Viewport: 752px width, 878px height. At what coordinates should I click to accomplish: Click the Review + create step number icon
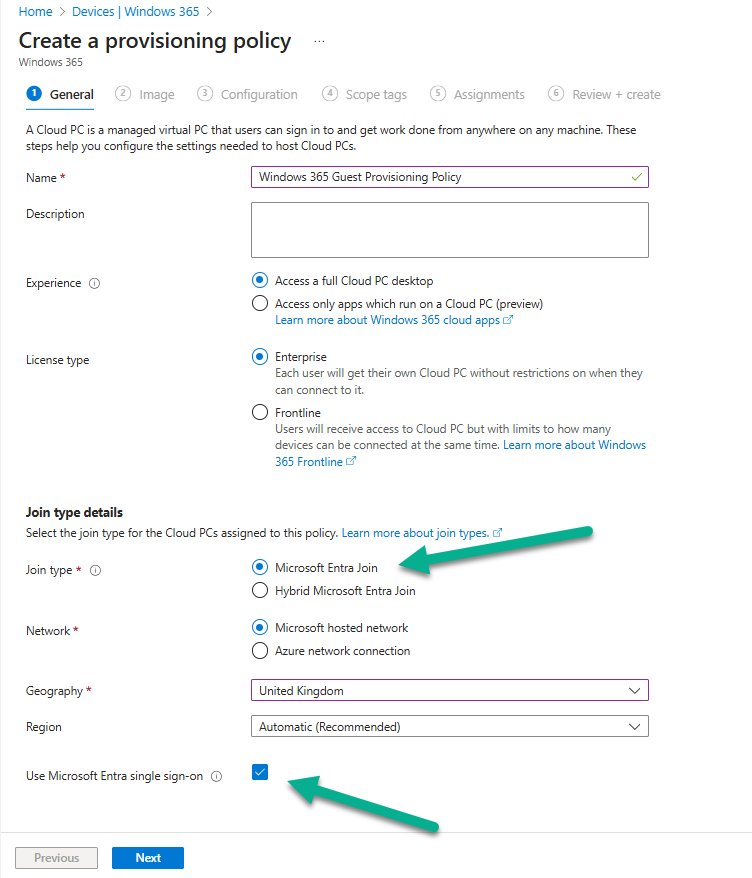(556, 94)
